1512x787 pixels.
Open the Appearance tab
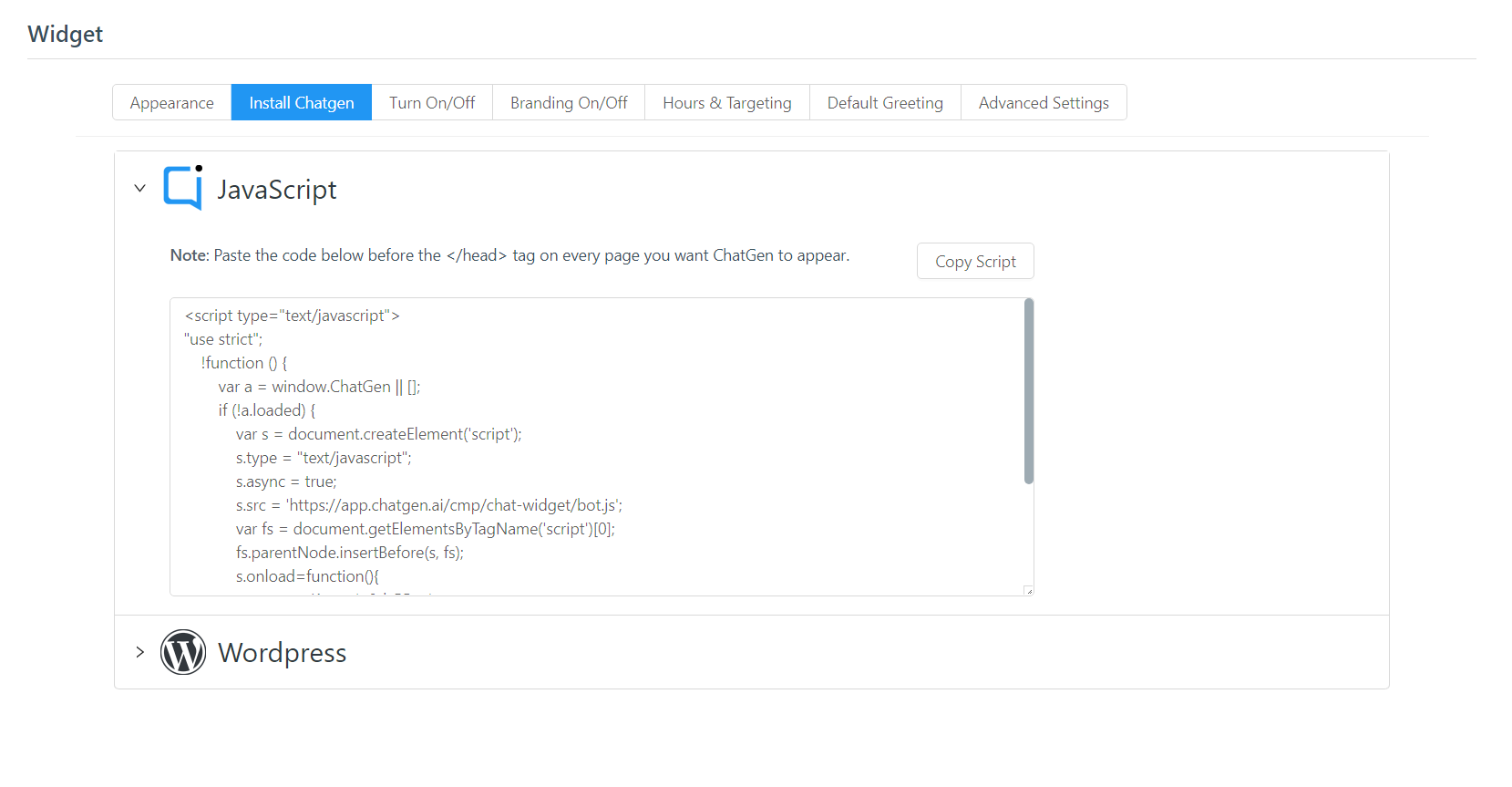(171, 102)
